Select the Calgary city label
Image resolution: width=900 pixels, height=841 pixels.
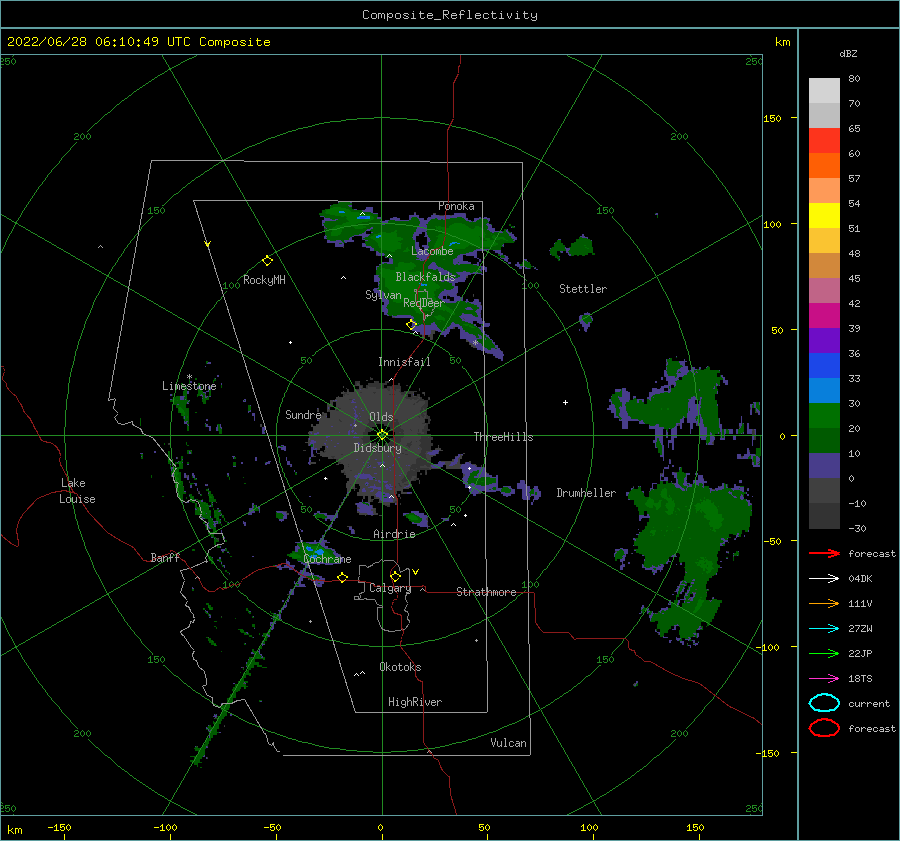(x=390, y=588)
